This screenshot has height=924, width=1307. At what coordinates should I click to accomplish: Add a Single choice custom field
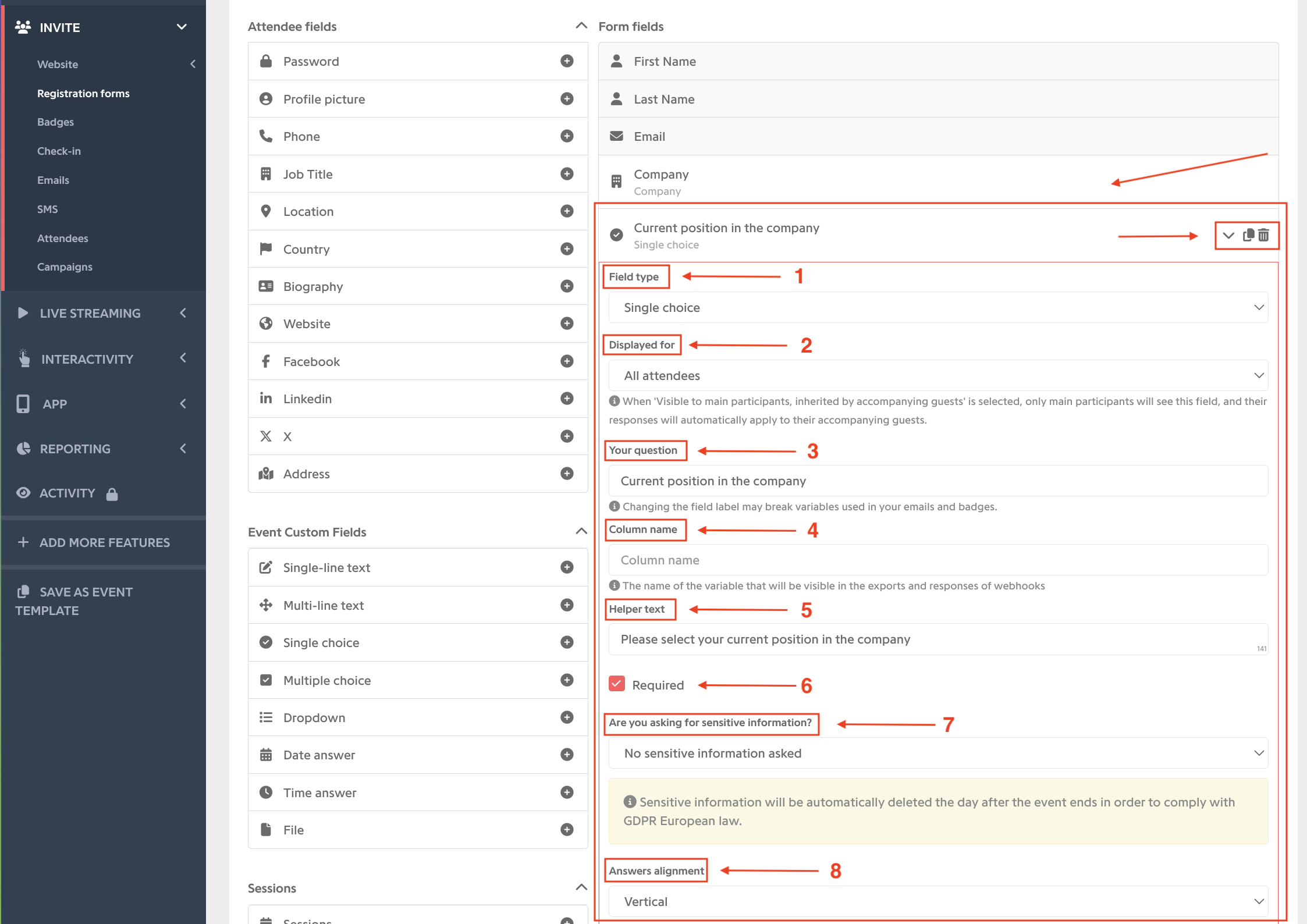point(567,642)
